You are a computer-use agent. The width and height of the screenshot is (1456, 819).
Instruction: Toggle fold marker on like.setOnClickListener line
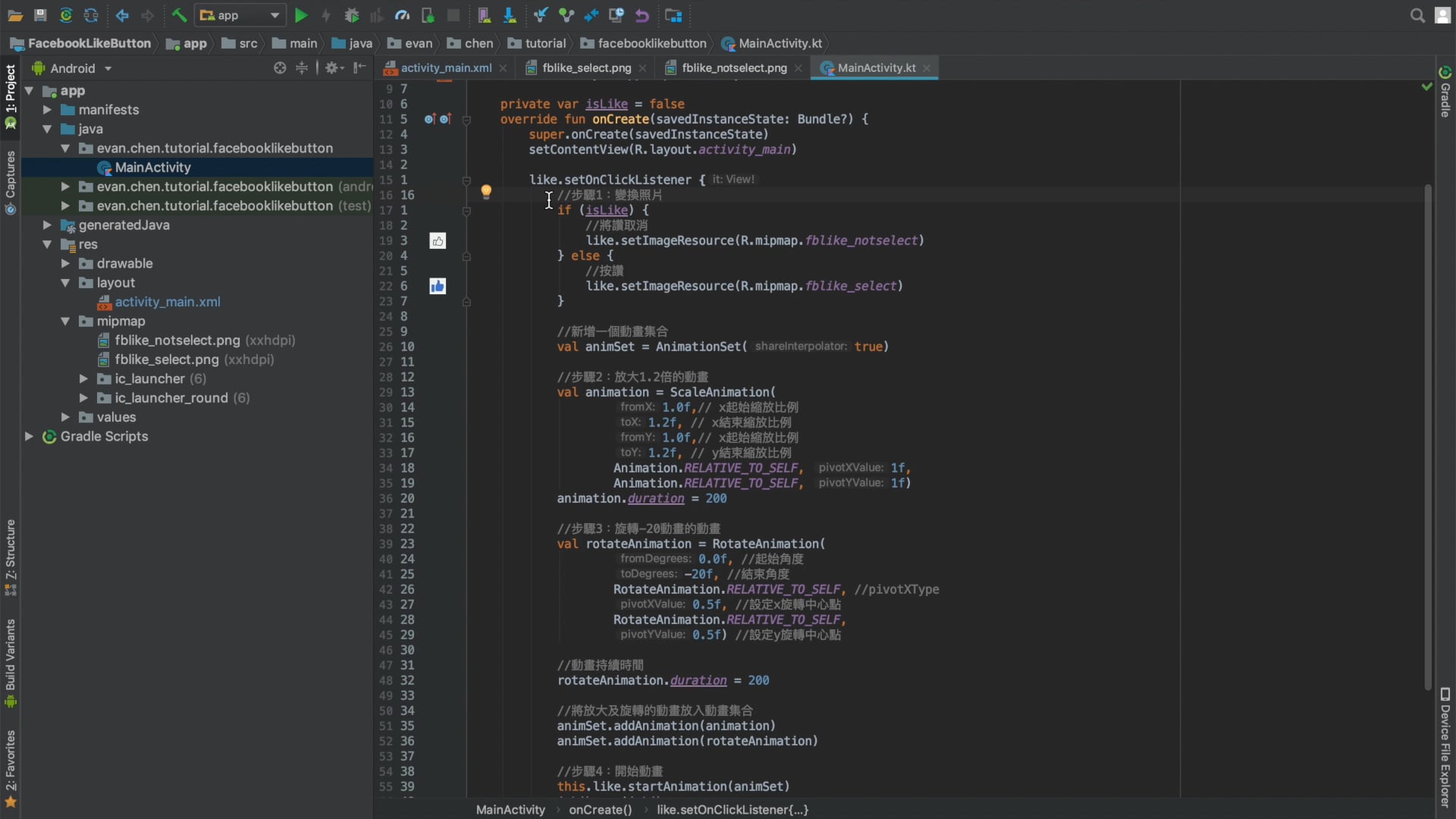466,180
